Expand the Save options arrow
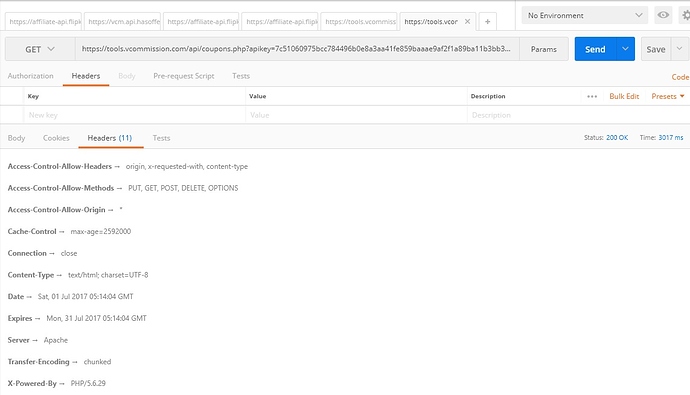This screenshot has width=690, height=395. tap(679, 49)
